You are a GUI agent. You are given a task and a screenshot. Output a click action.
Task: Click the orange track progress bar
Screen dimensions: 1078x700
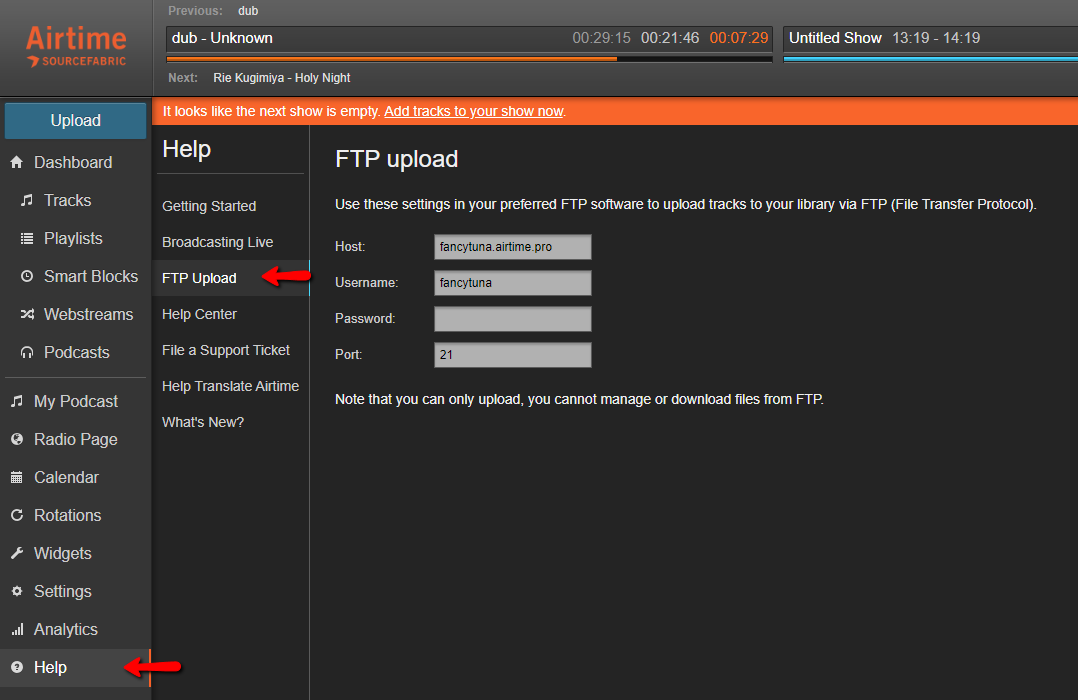pyautogui.click(x=470, y=59)
